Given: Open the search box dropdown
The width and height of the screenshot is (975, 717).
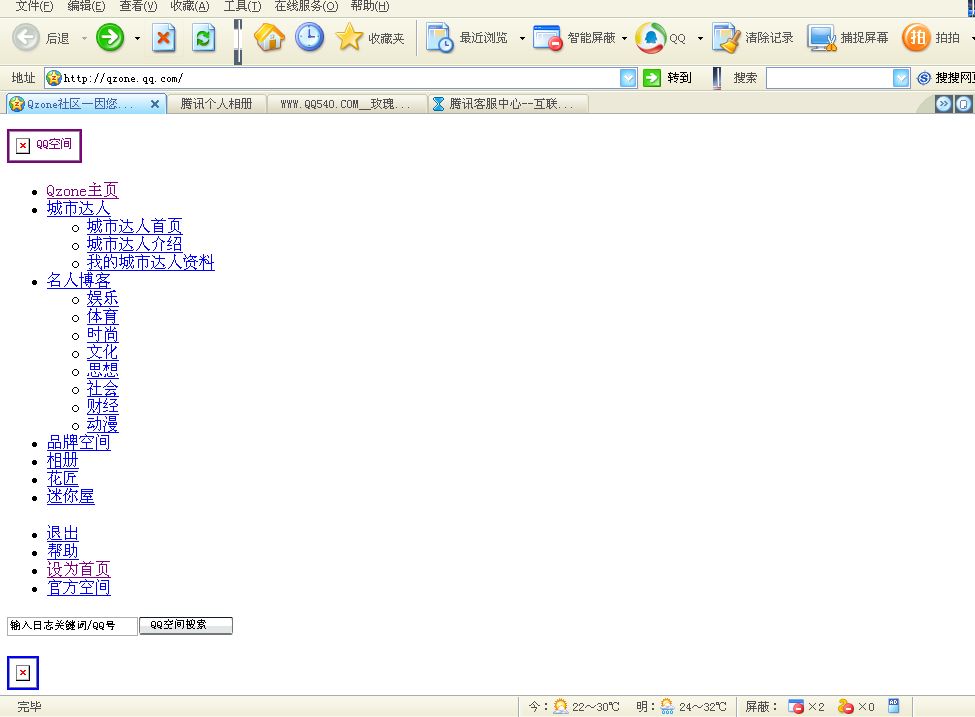Looking at the screenshot, I should pos(901,78).
